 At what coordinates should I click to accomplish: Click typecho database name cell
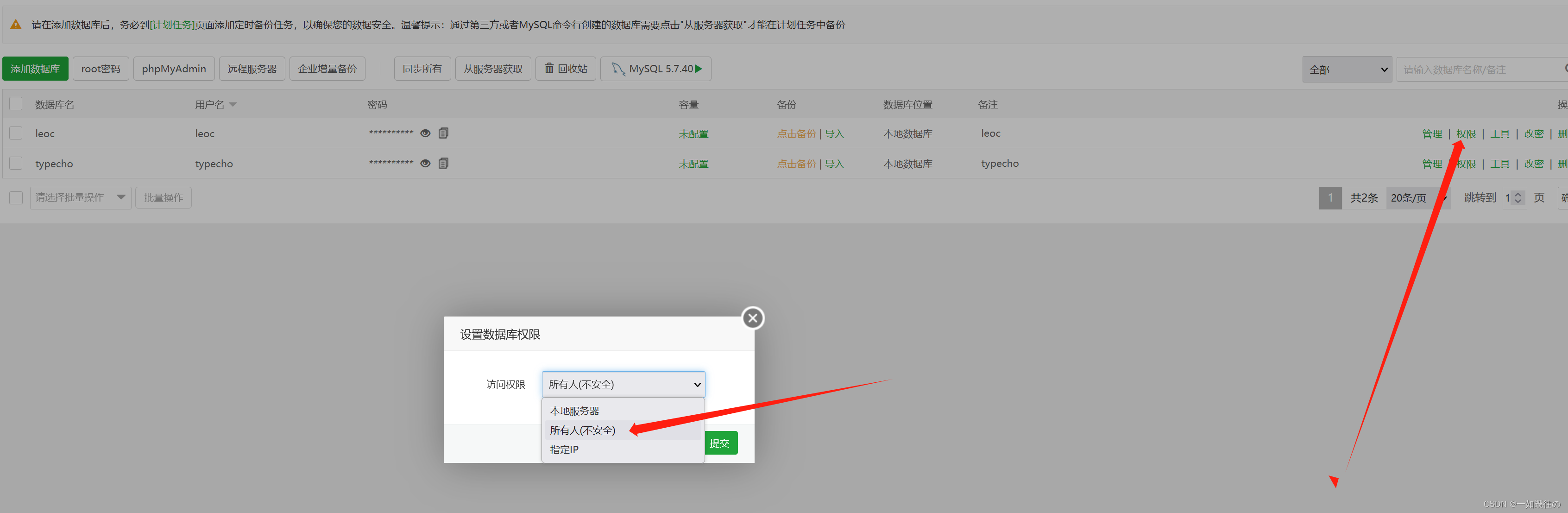[54, 164]
